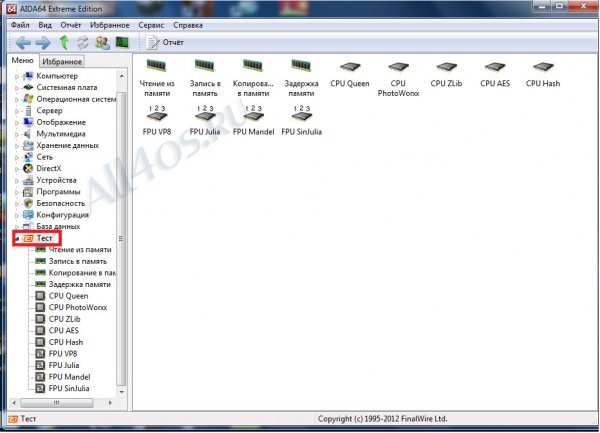The image size is (600, 433).
Task: Open the Вид menu
Action: pos(45,25)
